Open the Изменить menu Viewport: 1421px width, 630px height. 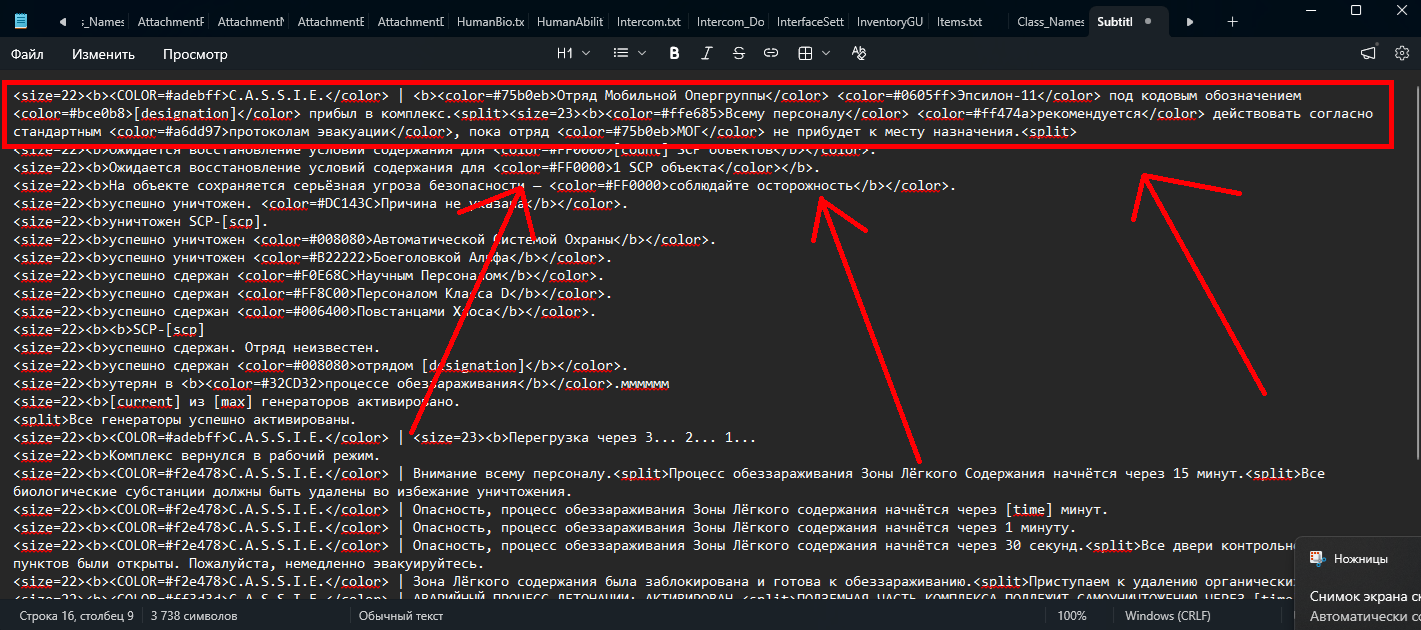(x=103, y=54)
